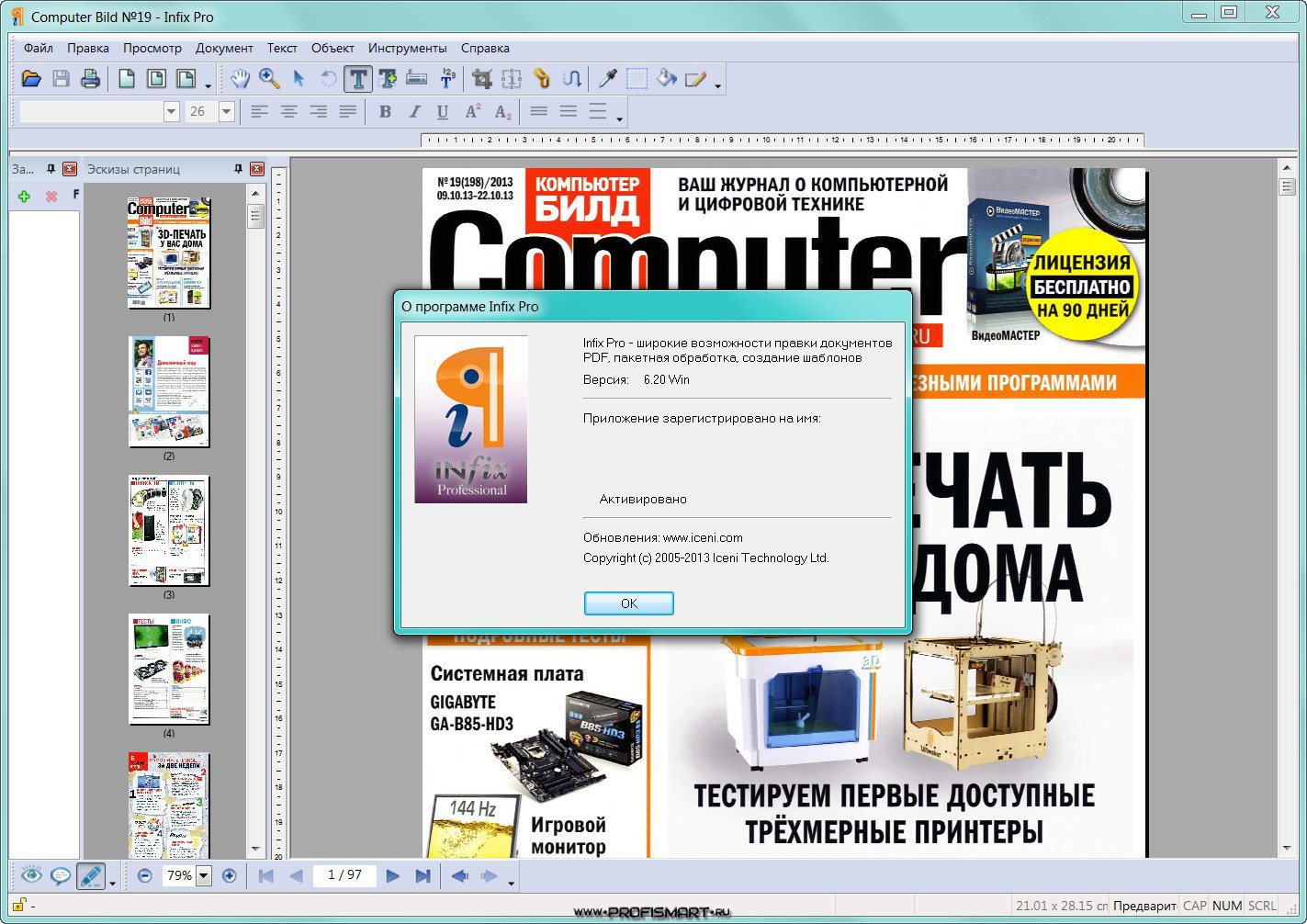Select the Add text box tool
1307x924 pixels.
(x=387, y=79)
